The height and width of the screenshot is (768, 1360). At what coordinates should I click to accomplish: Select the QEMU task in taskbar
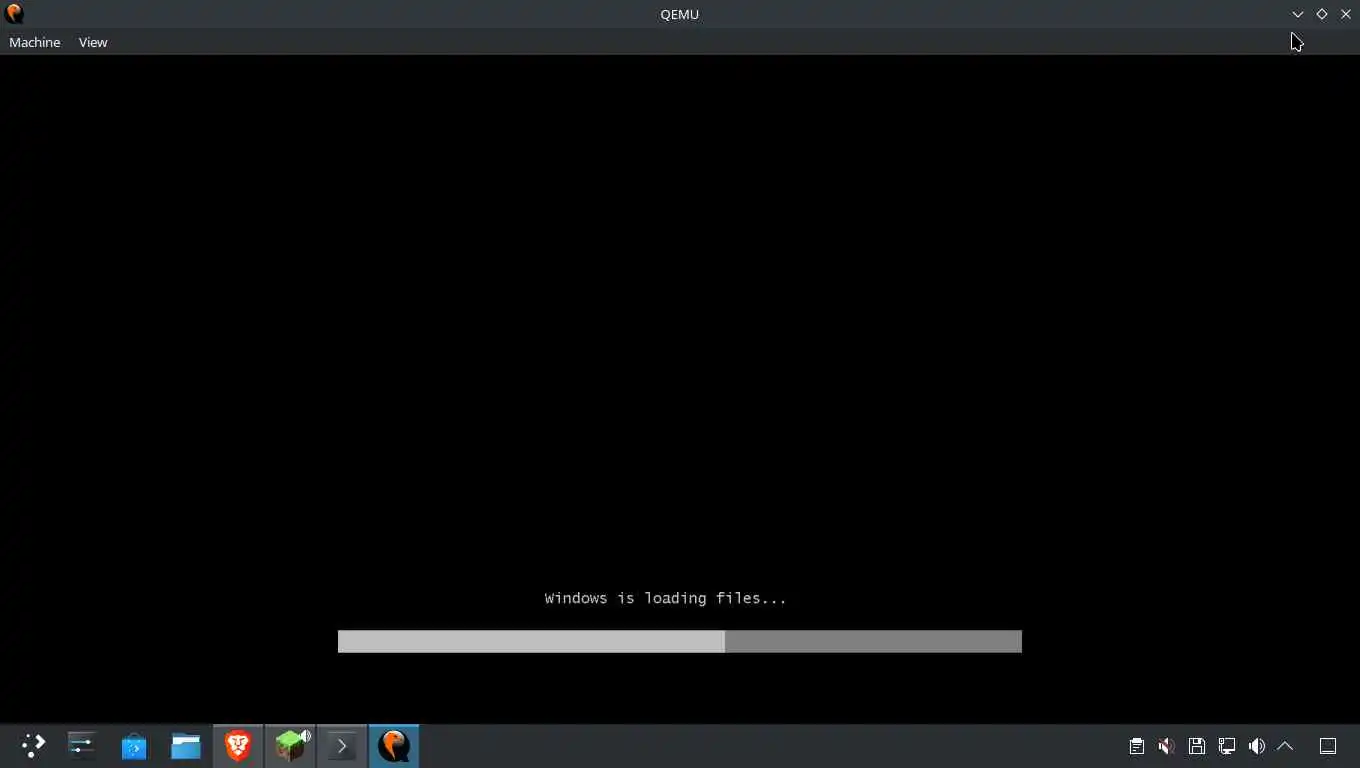coord(394,746)
